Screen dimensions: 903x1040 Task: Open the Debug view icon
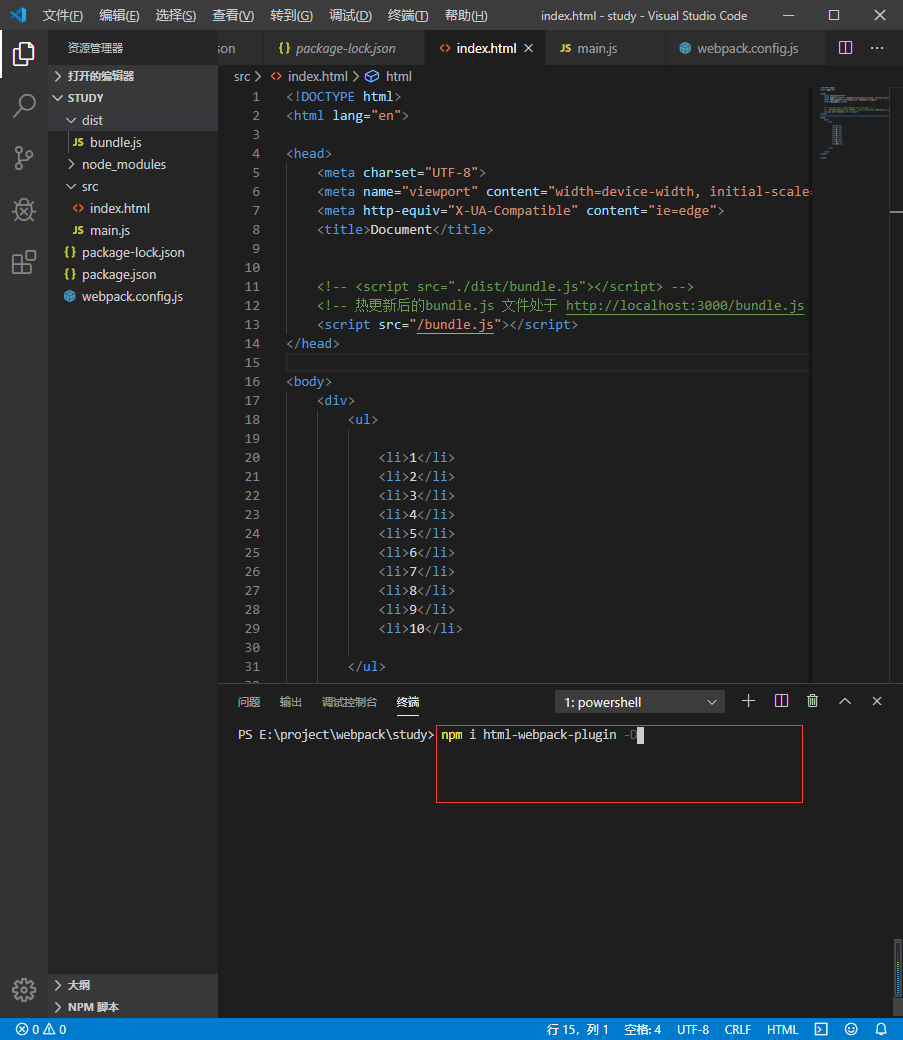tap(24, 210)
